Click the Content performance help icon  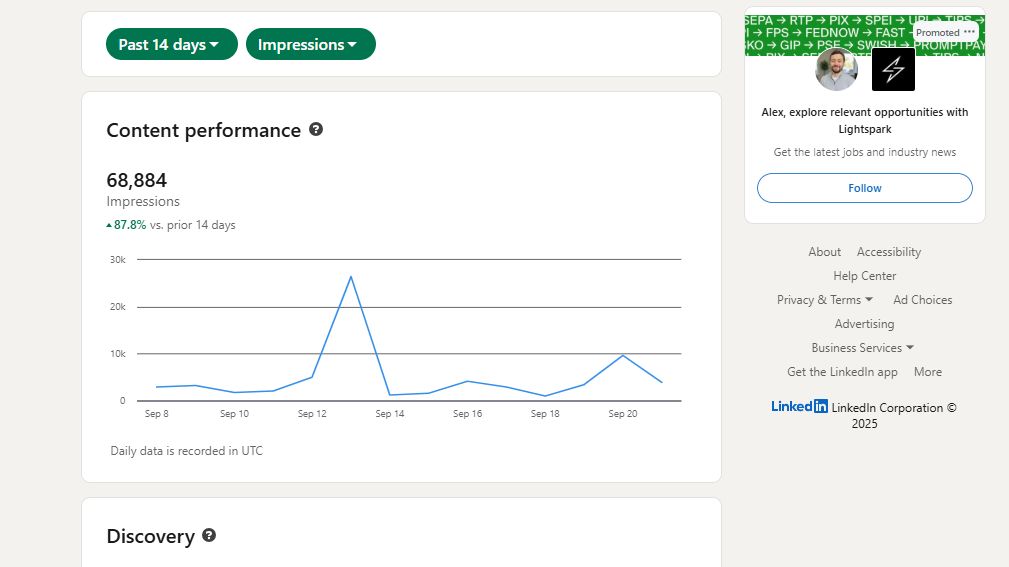(x=316, y=129)
